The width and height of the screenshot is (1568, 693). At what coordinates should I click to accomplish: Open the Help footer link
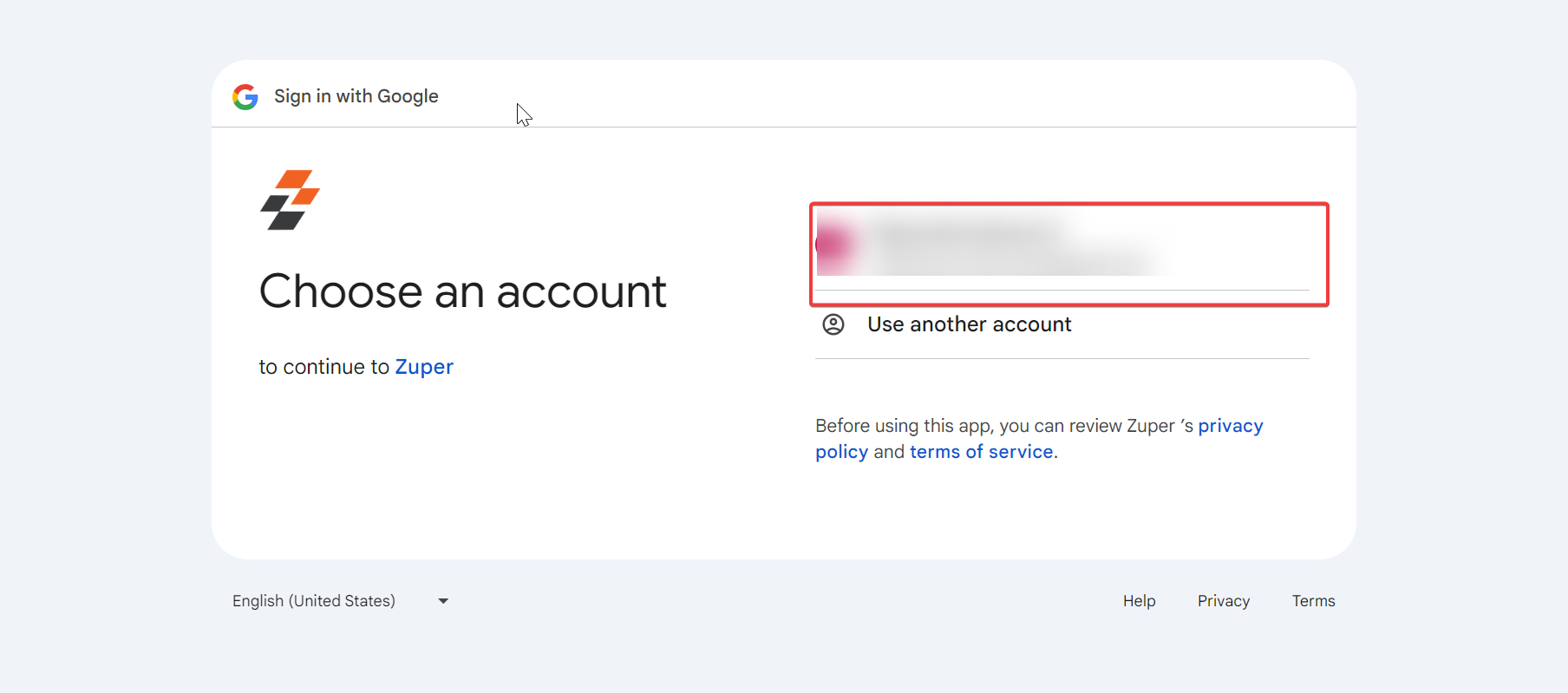click(x=1140, y=601)
